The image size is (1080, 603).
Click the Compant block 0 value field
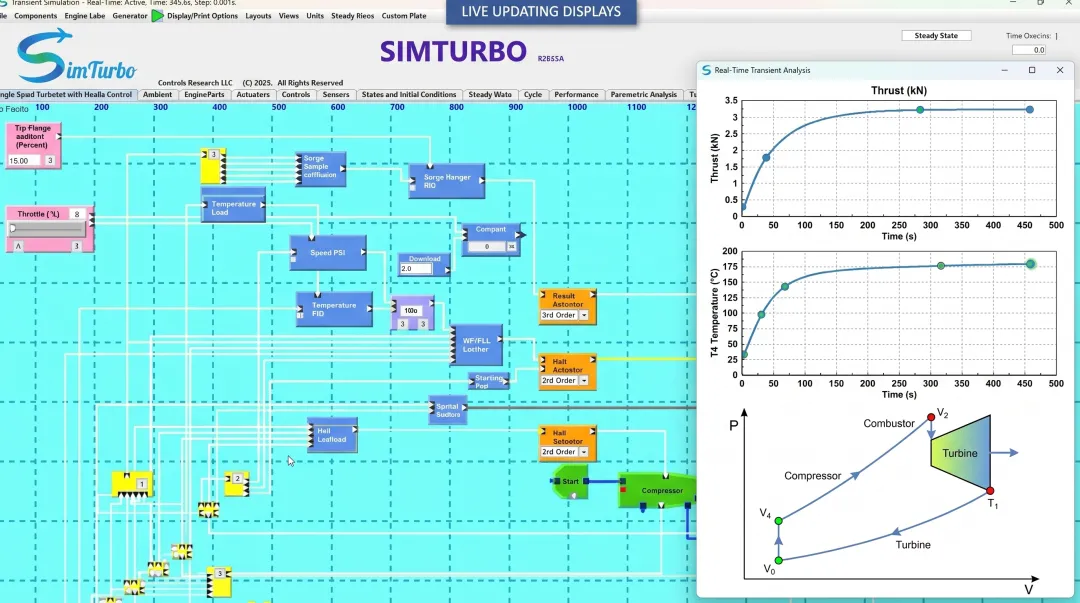(487, 247)
